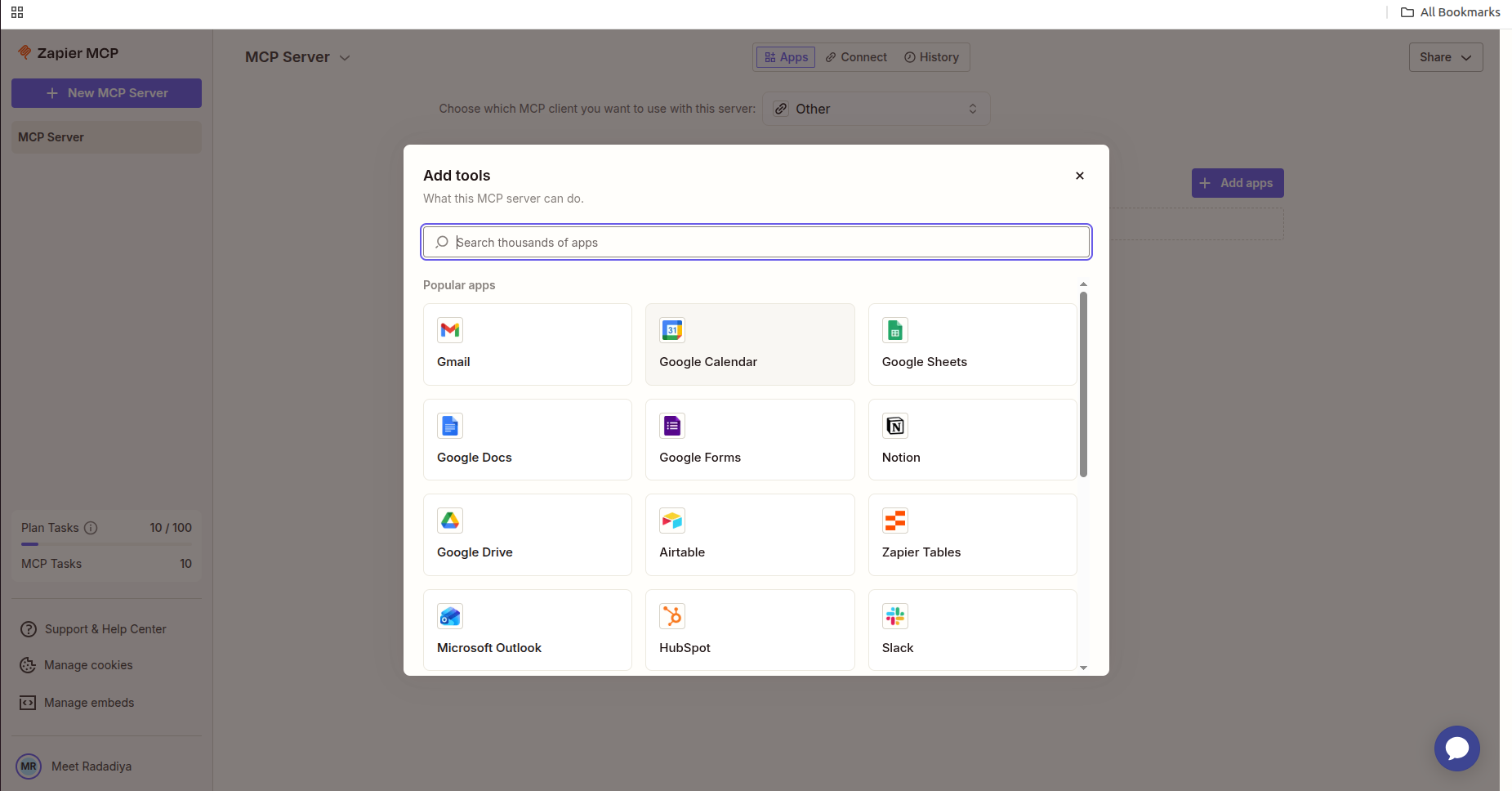Click the Google Forms icon
Viewport: 1512px width, 791px height.
[x=672, y=426]
